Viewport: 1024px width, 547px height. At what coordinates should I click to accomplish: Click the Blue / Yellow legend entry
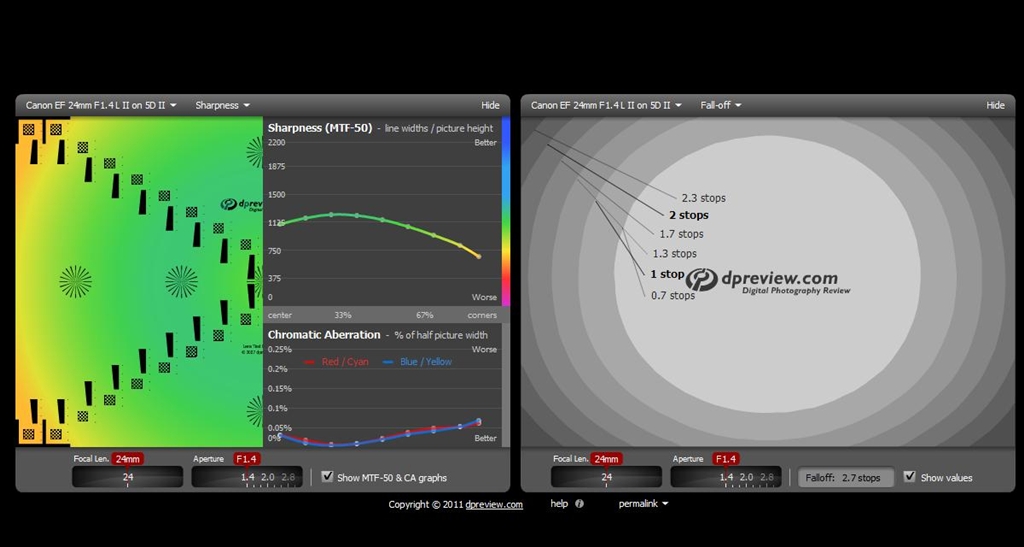[x=417, y=362]
